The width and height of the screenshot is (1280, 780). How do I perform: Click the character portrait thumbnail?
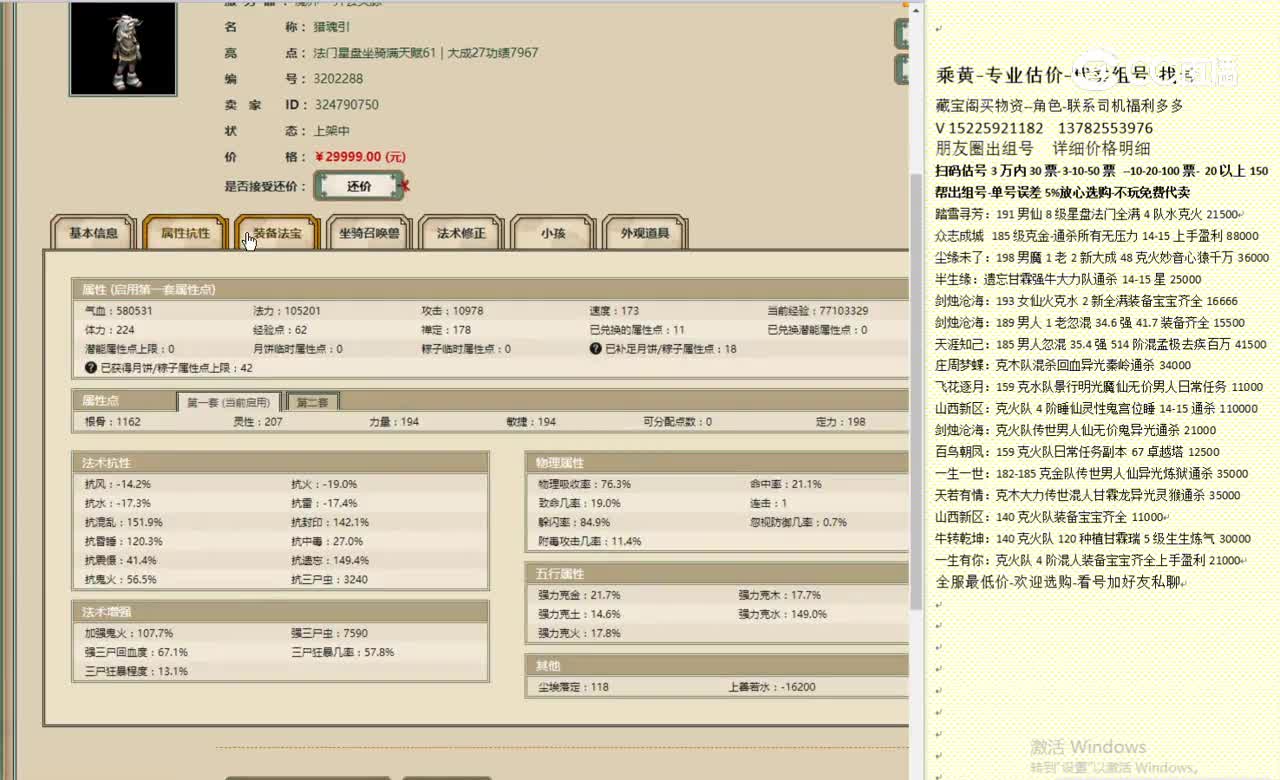tap(123, 50)
